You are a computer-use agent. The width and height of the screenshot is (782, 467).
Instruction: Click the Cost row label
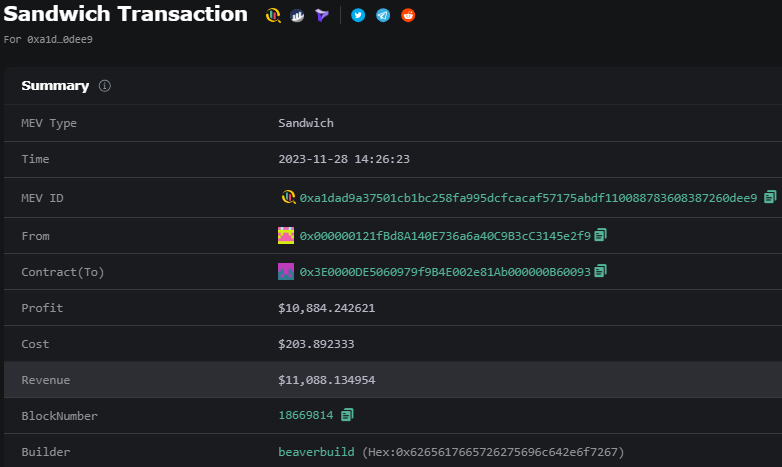click(x=35, y=344)
